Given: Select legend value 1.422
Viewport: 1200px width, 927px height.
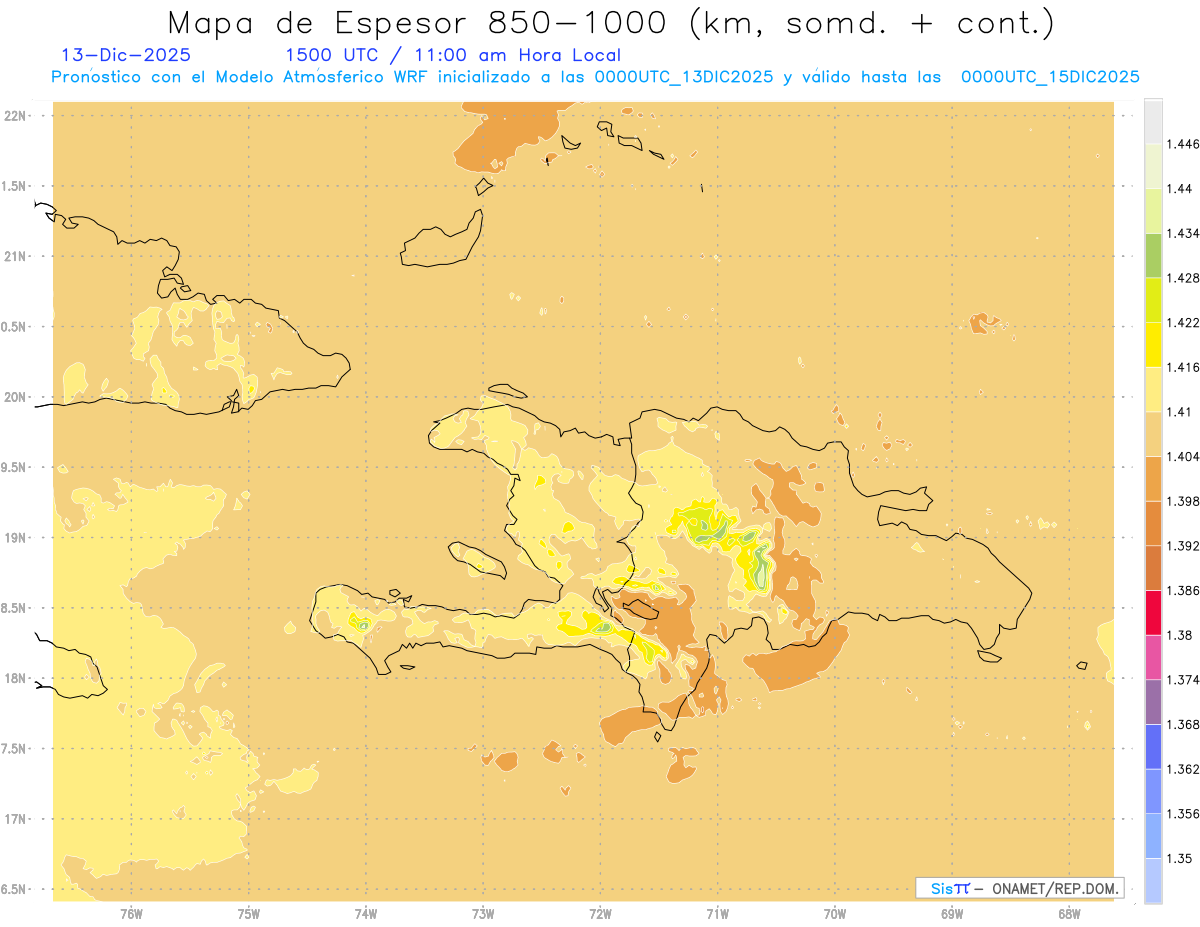Looking at the screenshot, I should coord(1182,322).
